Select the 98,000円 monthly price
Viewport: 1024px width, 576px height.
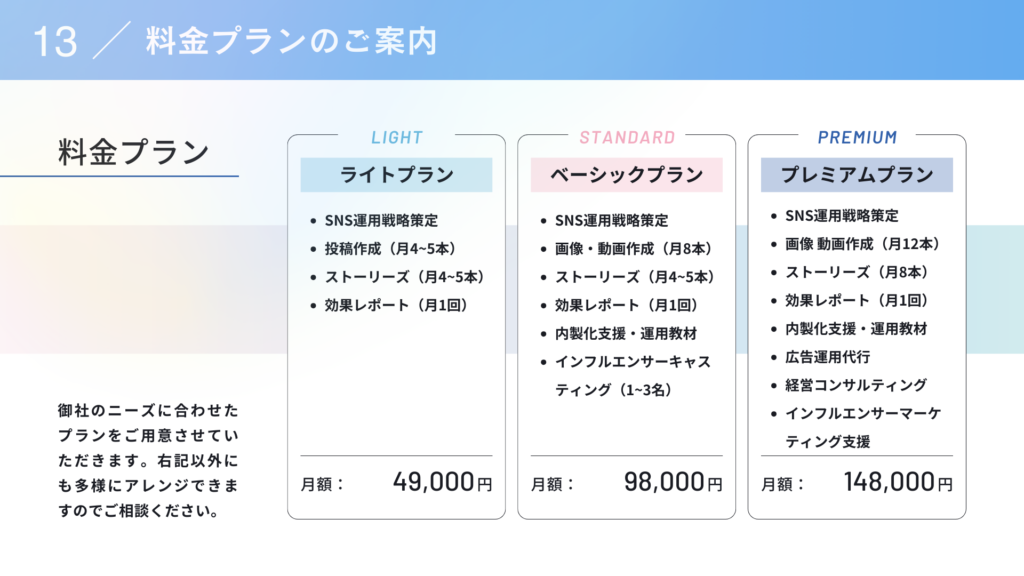673,483
